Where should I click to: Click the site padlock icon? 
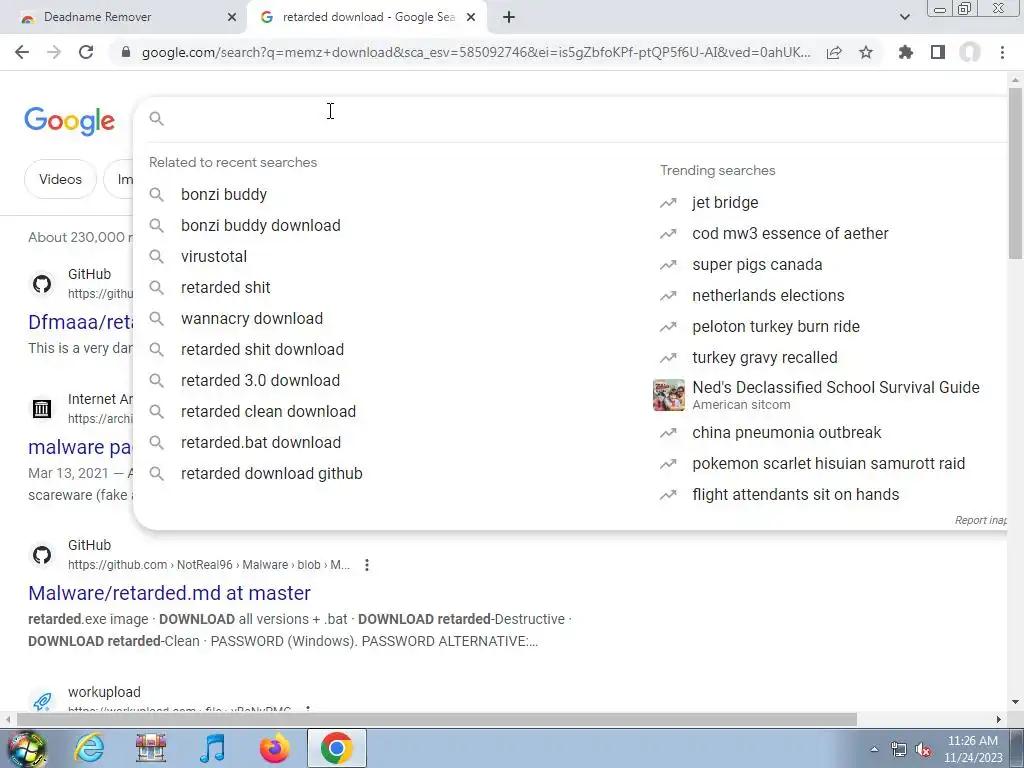(126, 52)
